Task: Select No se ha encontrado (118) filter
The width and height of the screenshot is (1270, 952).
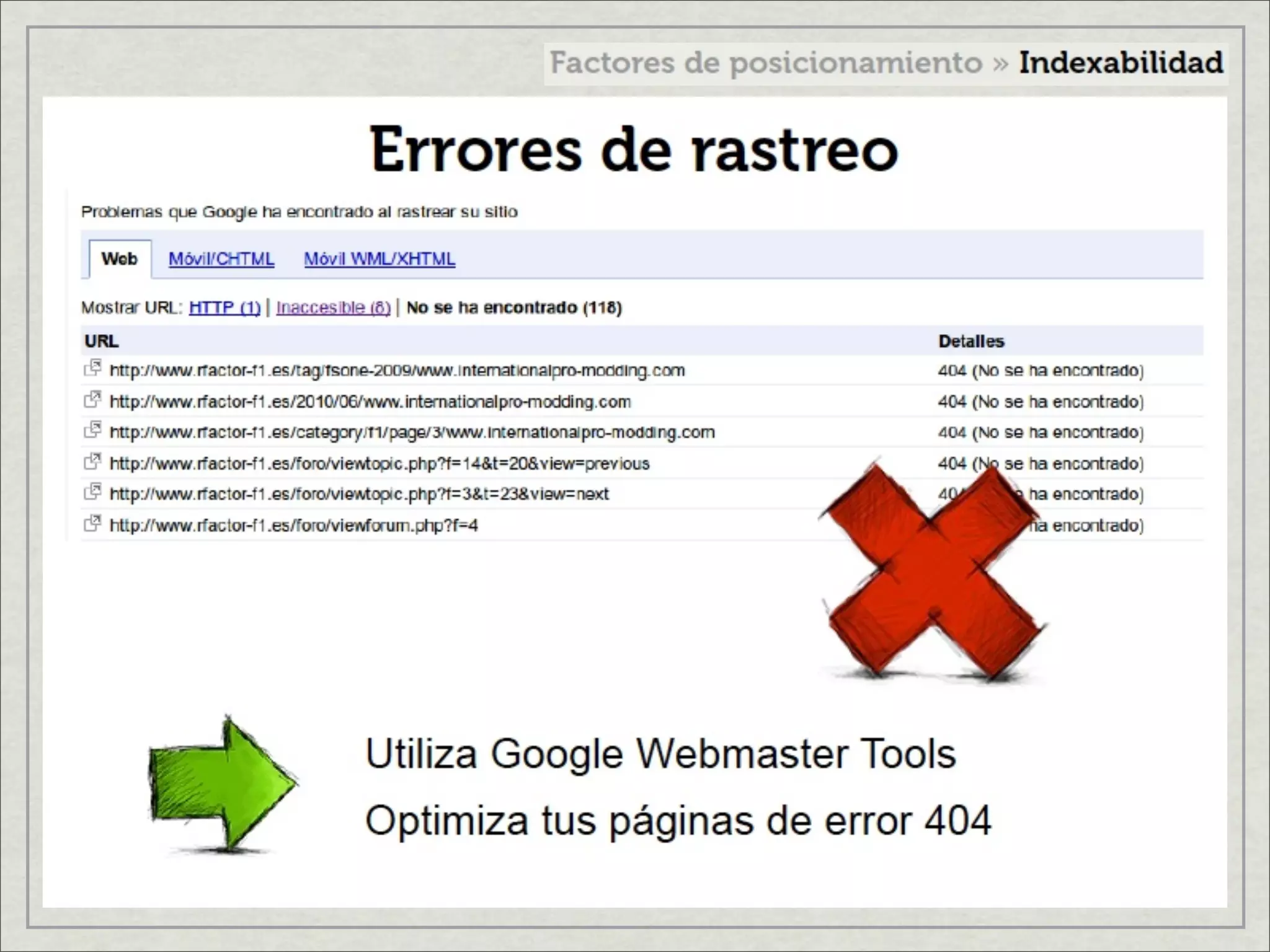Action: pos(513,307)
